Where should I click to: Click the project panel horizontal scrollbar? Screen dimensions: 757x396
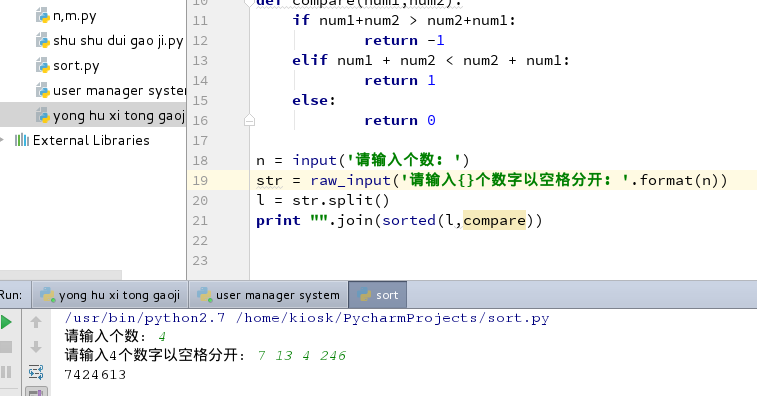point(61,275)
